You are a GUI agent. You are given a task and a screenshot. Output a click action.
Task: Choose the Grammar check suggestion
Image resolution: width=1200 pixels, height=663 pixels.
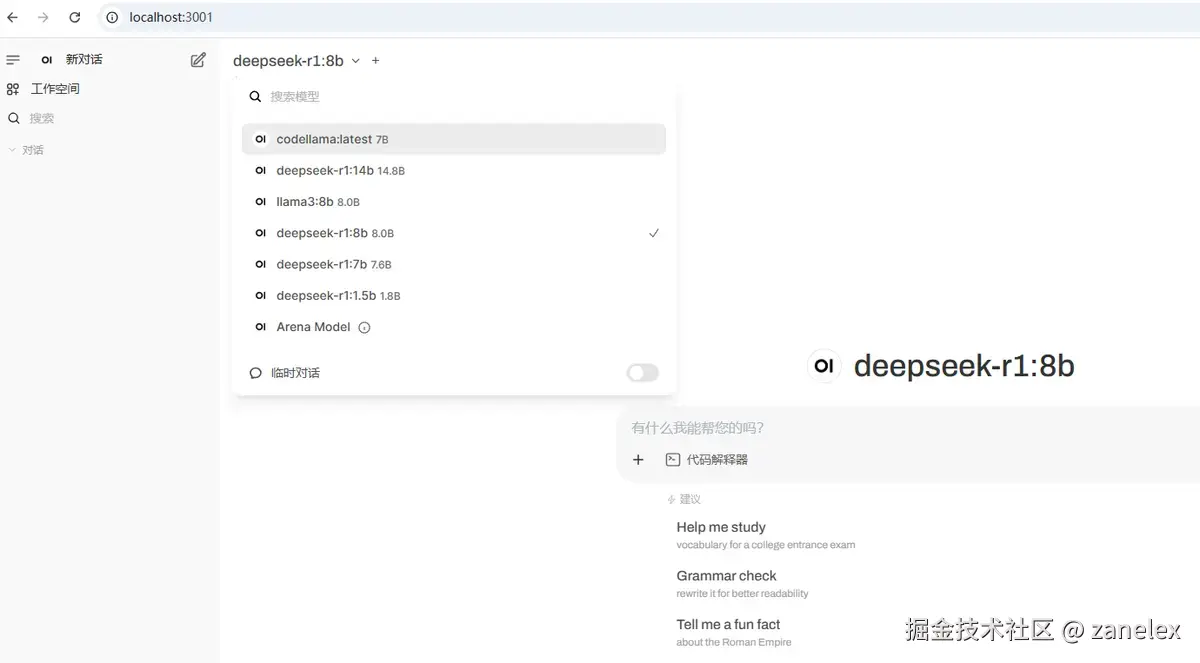click(743, 584)
